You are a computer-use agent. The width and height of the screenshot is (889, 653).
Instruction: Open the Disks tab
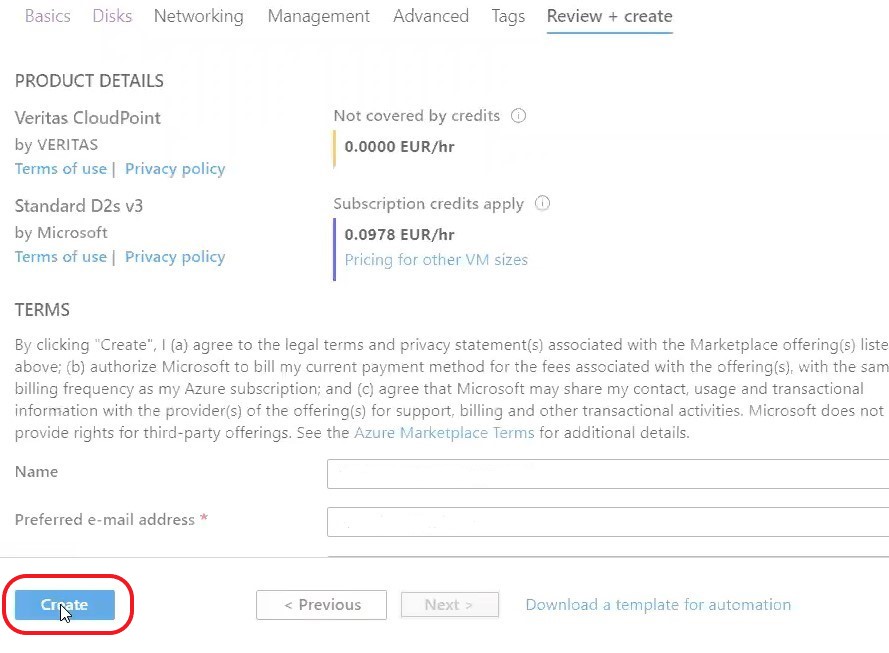(x=112, y=16)
